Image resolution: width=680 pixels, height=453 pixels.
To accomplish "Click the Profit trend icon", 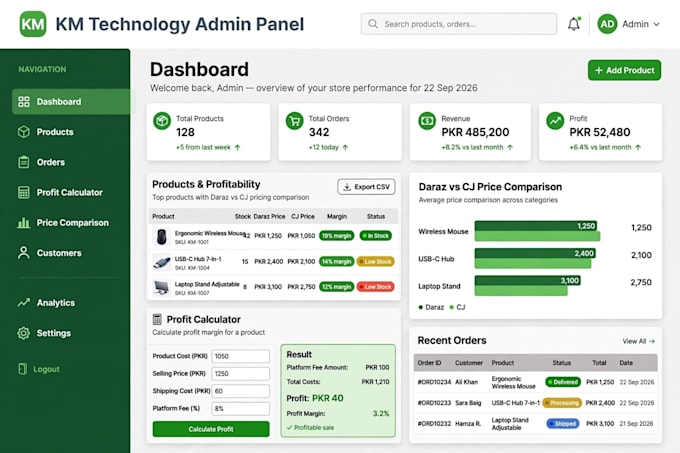I will click(555, 121).
